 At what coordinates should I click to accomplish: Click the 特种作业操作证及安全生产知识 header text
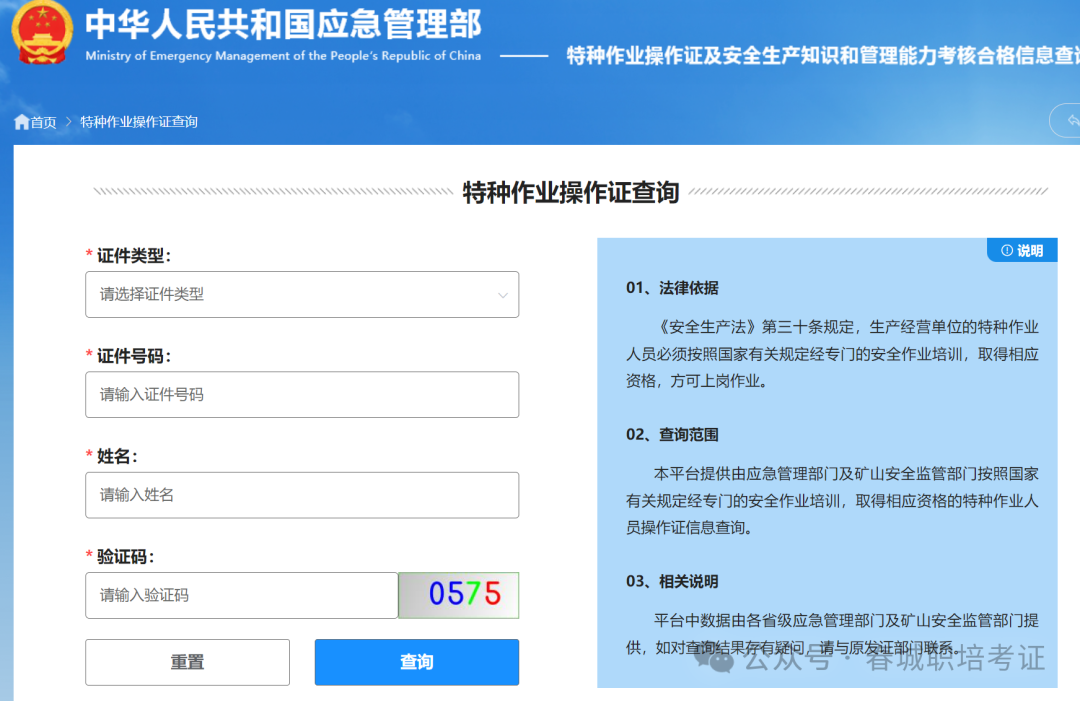(822, 56)
